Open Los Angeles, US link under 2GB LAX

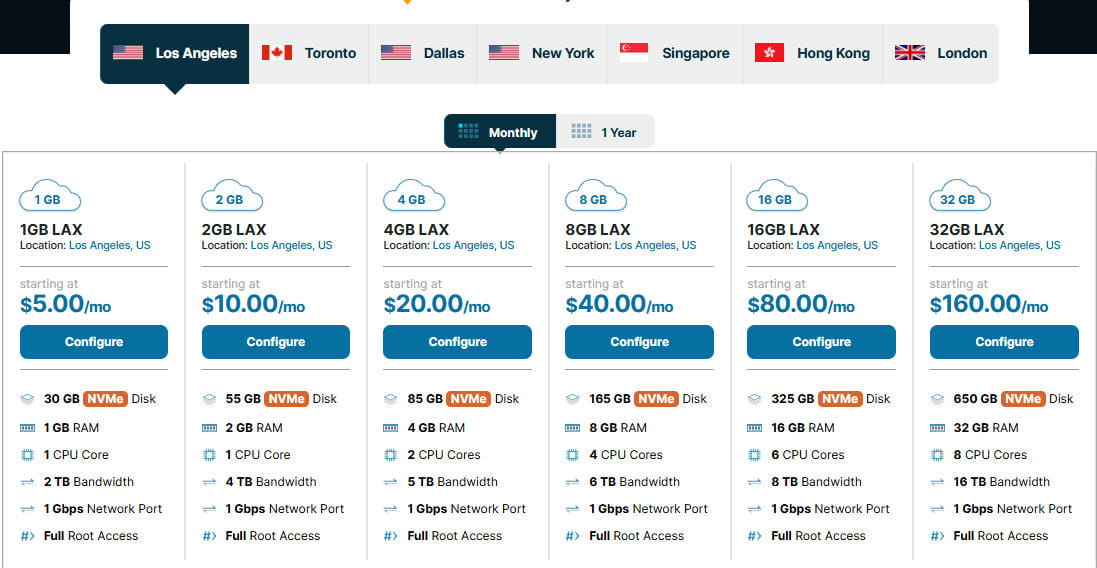click(292, 246)
